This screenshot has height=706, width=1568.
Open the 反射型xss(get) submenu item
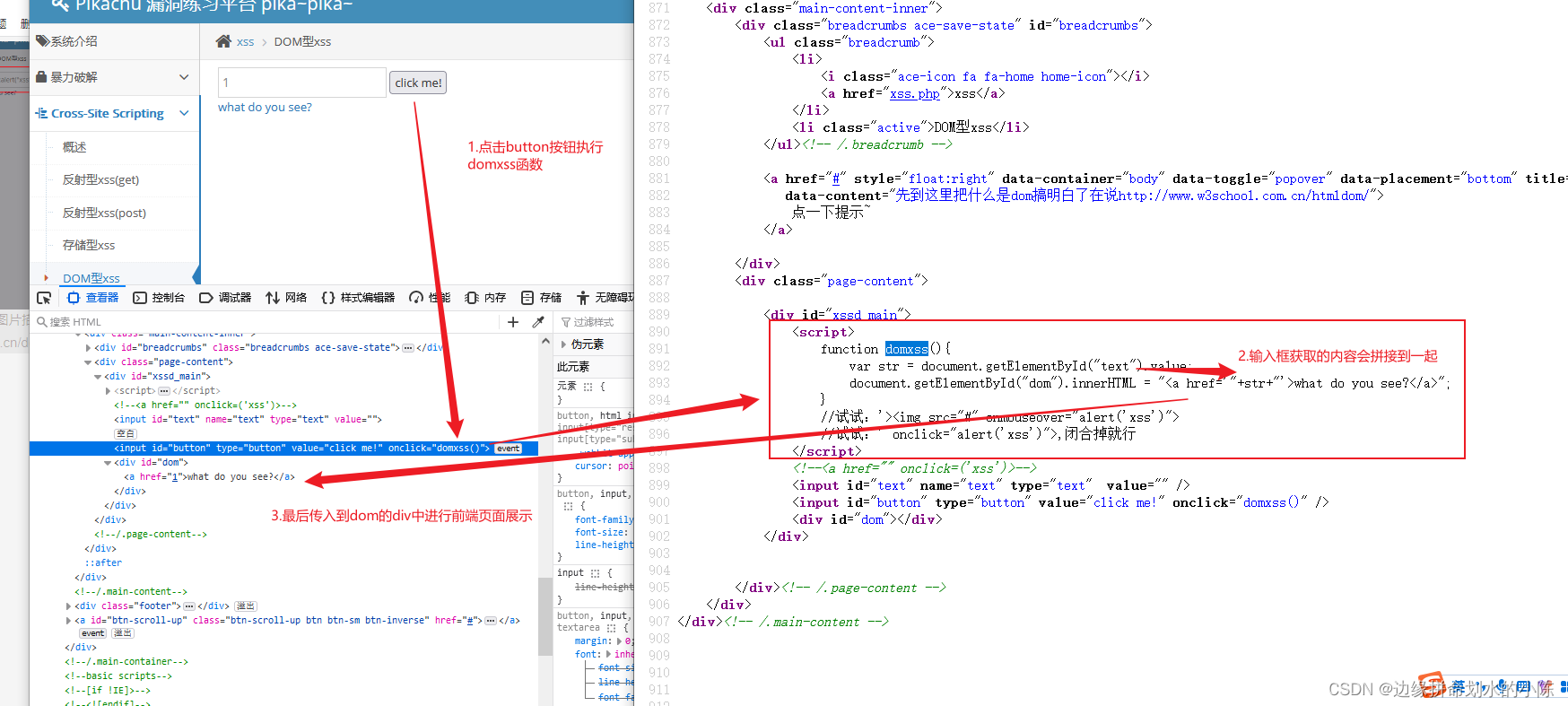100,179
